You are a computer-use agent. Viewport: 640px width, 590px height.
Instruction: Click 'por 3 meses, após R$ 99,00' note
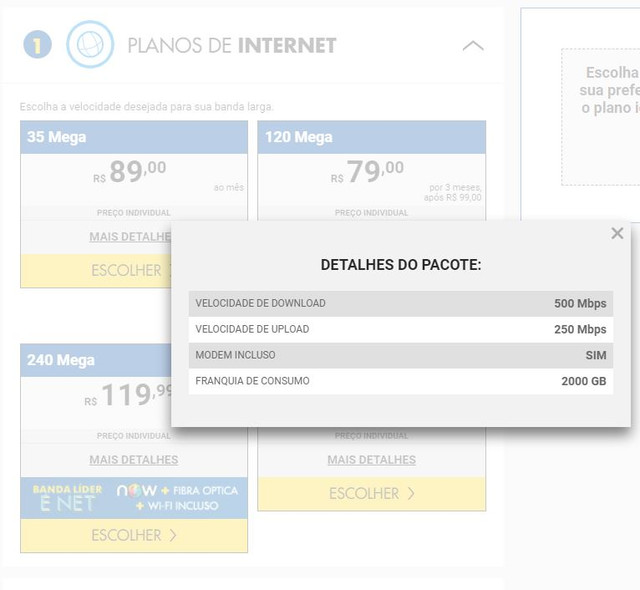(452, 193)
